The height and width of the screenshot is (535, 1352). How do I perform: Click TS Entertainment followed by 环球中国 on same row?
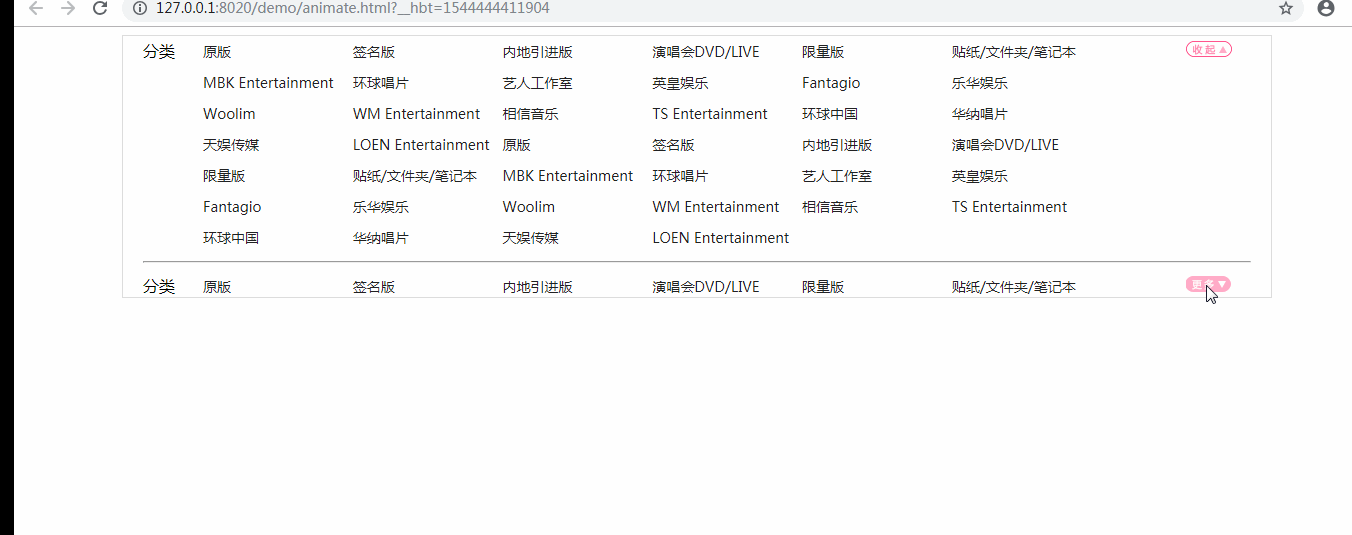(x=710, y=114)
